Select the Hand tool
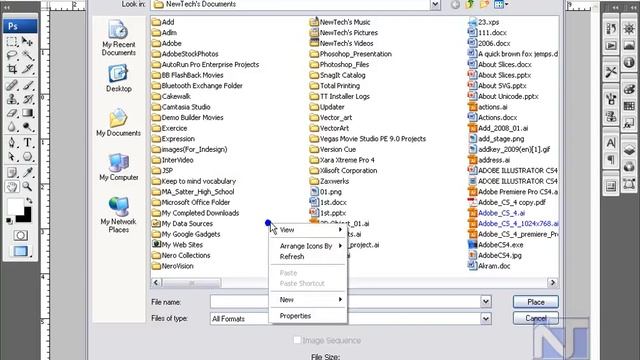Viewport: 640px width, 360px height. tap(12, 187)
